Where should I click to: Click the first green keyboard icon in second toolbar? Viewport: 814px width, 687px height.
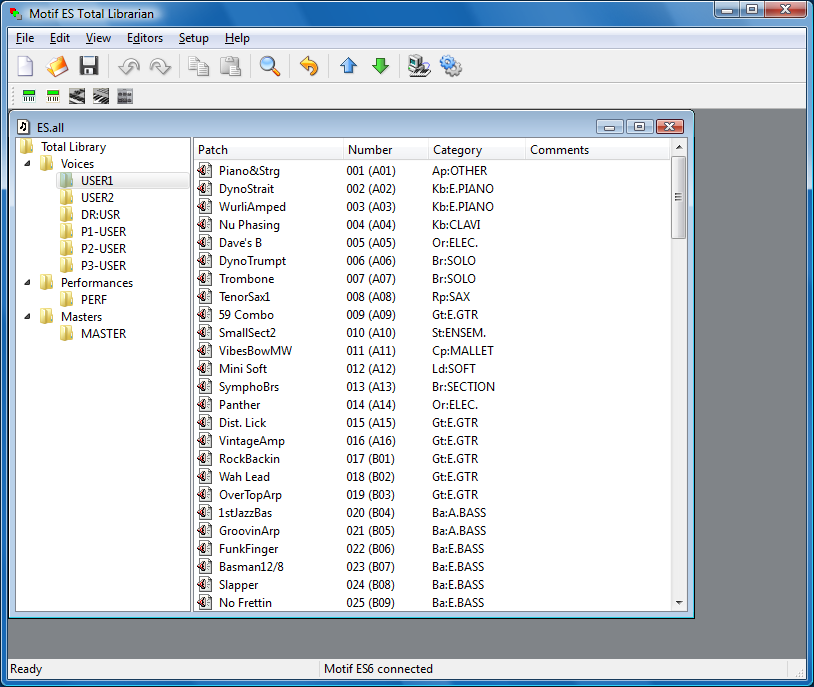click(29, 97)
